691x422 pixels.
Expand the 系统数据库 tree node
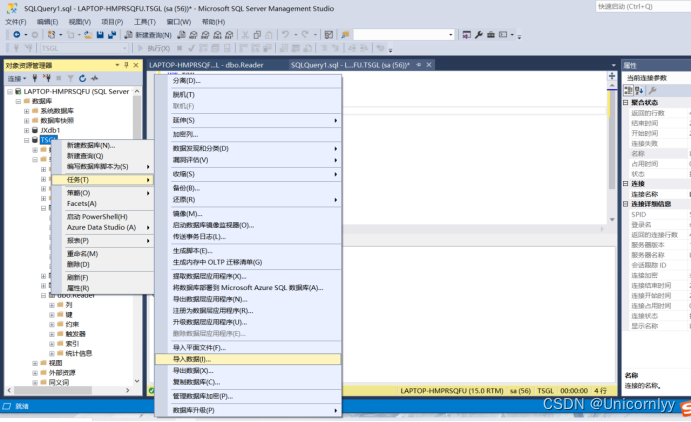click(x=26, y=111)
